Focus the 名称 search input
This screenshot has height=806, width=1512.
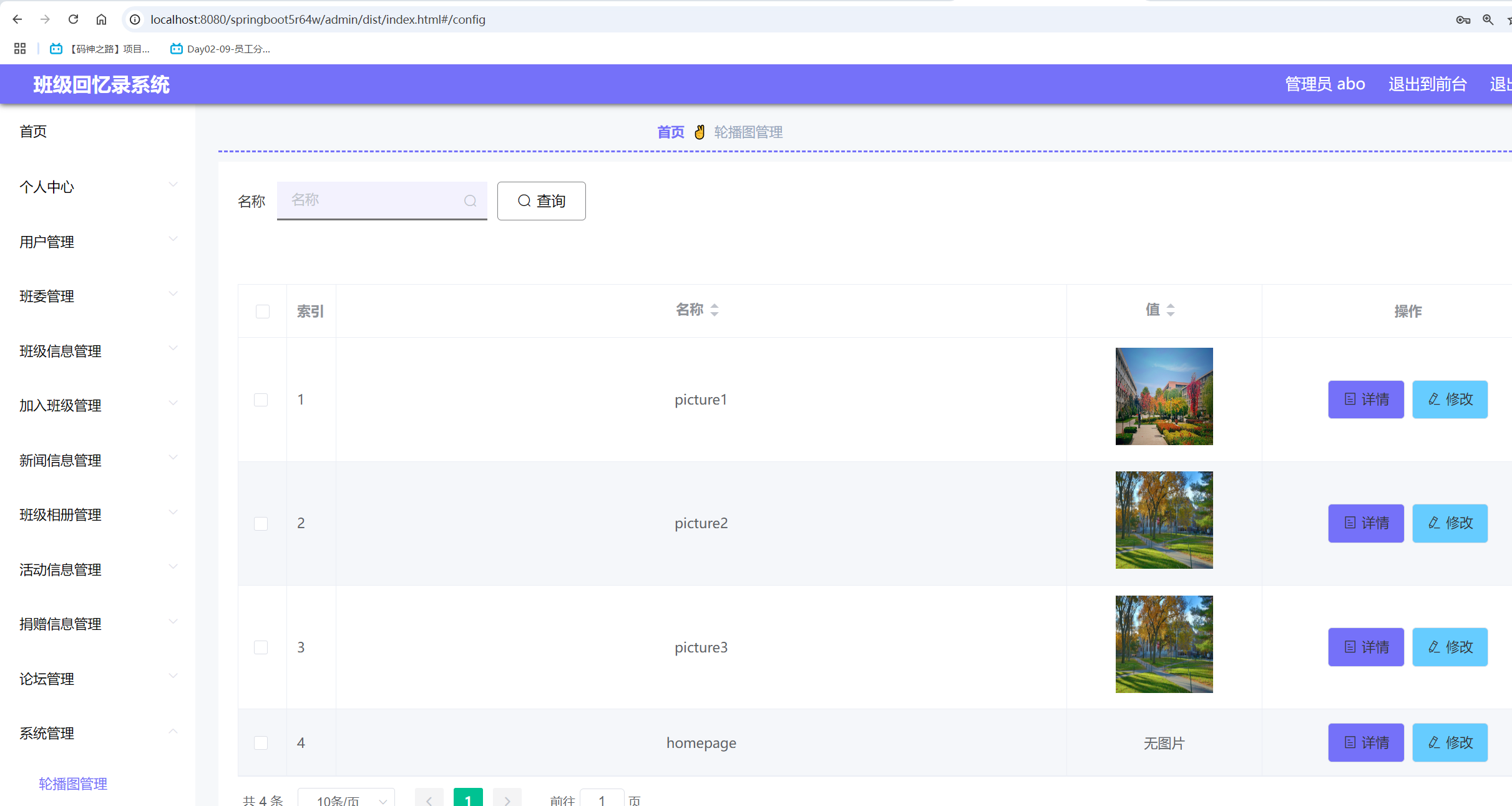click(382, 200)
